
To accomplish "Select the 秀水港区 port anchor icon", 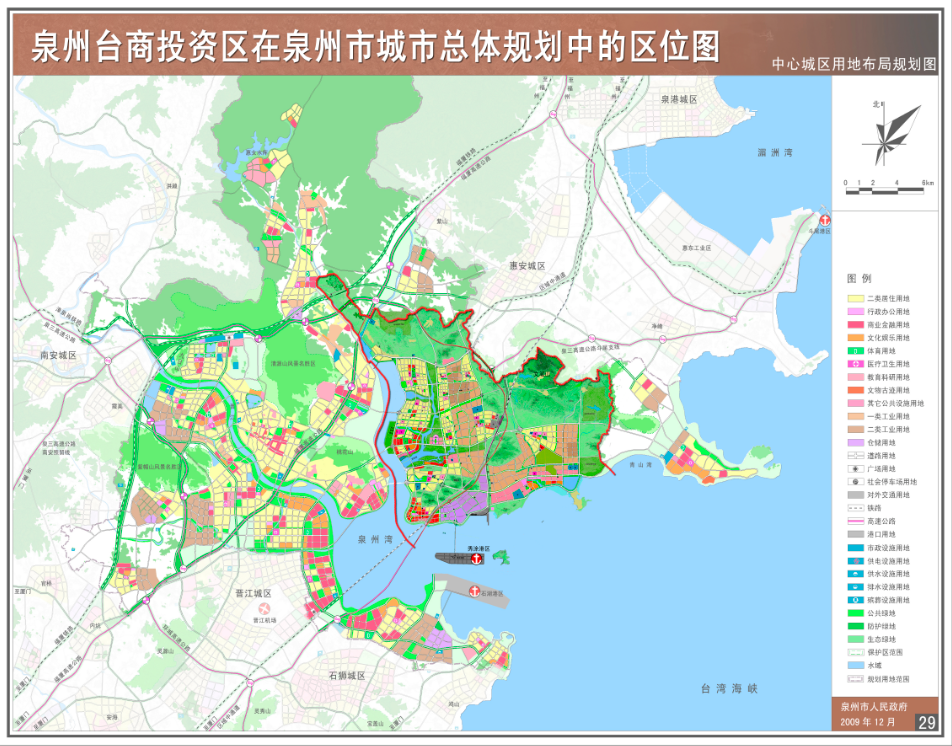I will click(476, 558).
